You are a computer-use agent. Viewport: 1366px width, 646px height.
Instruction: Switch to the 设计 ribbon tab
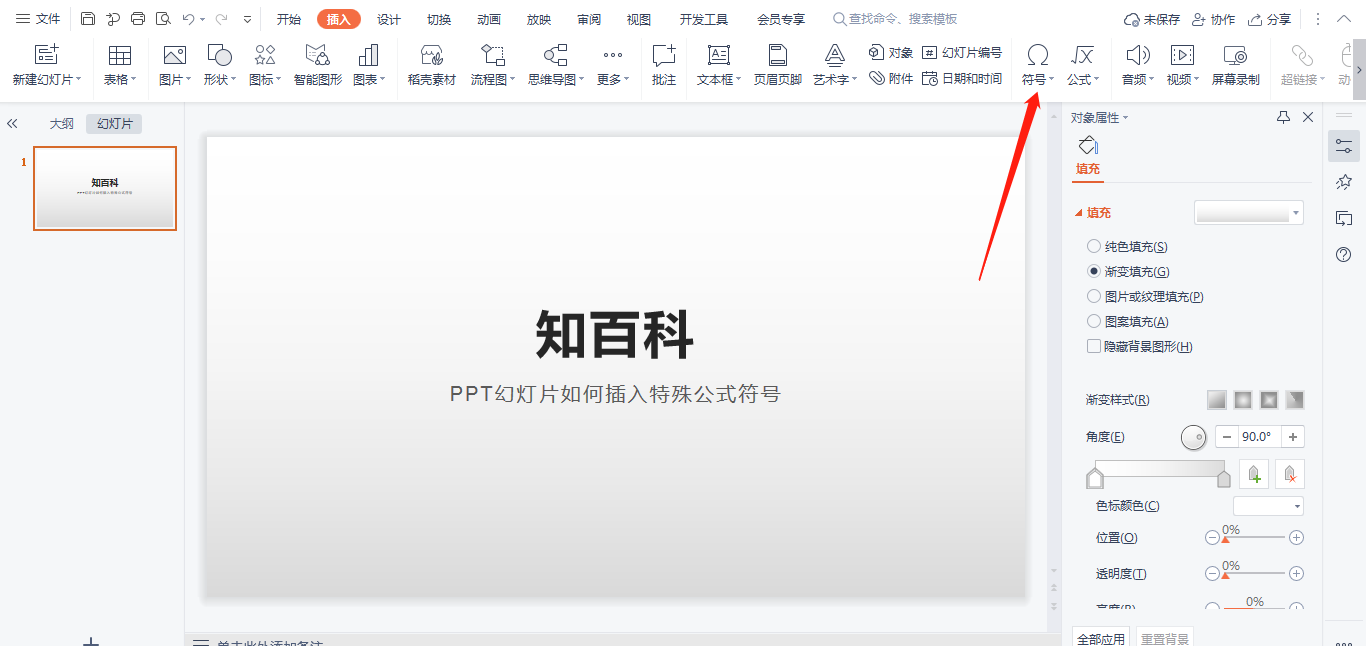coord(388,18)
